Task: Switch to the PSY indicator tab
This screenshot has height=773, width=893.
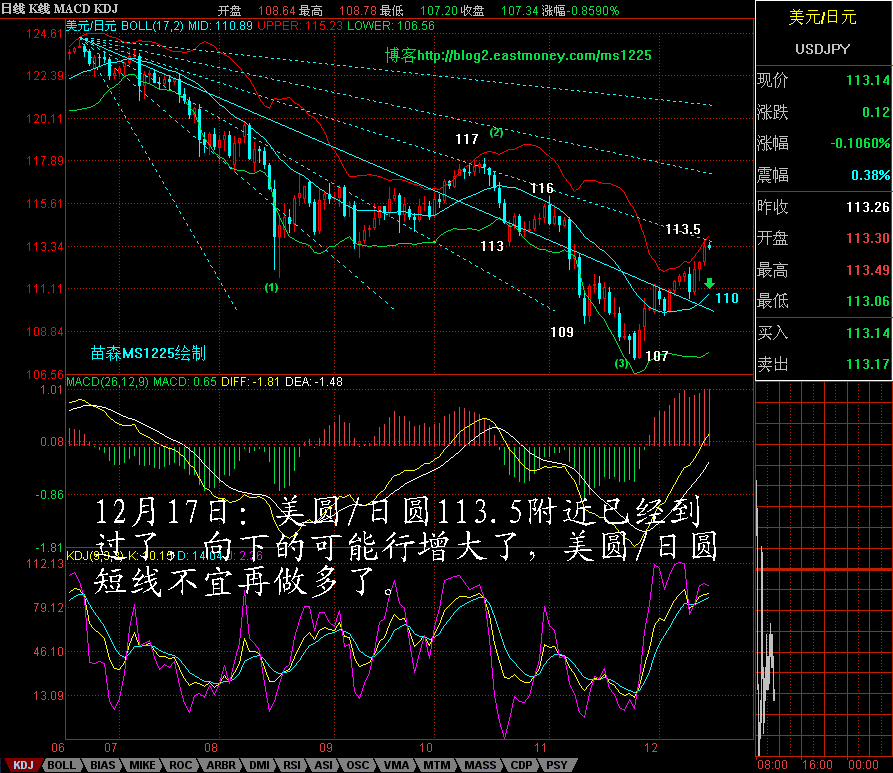Action: point(556,765)
